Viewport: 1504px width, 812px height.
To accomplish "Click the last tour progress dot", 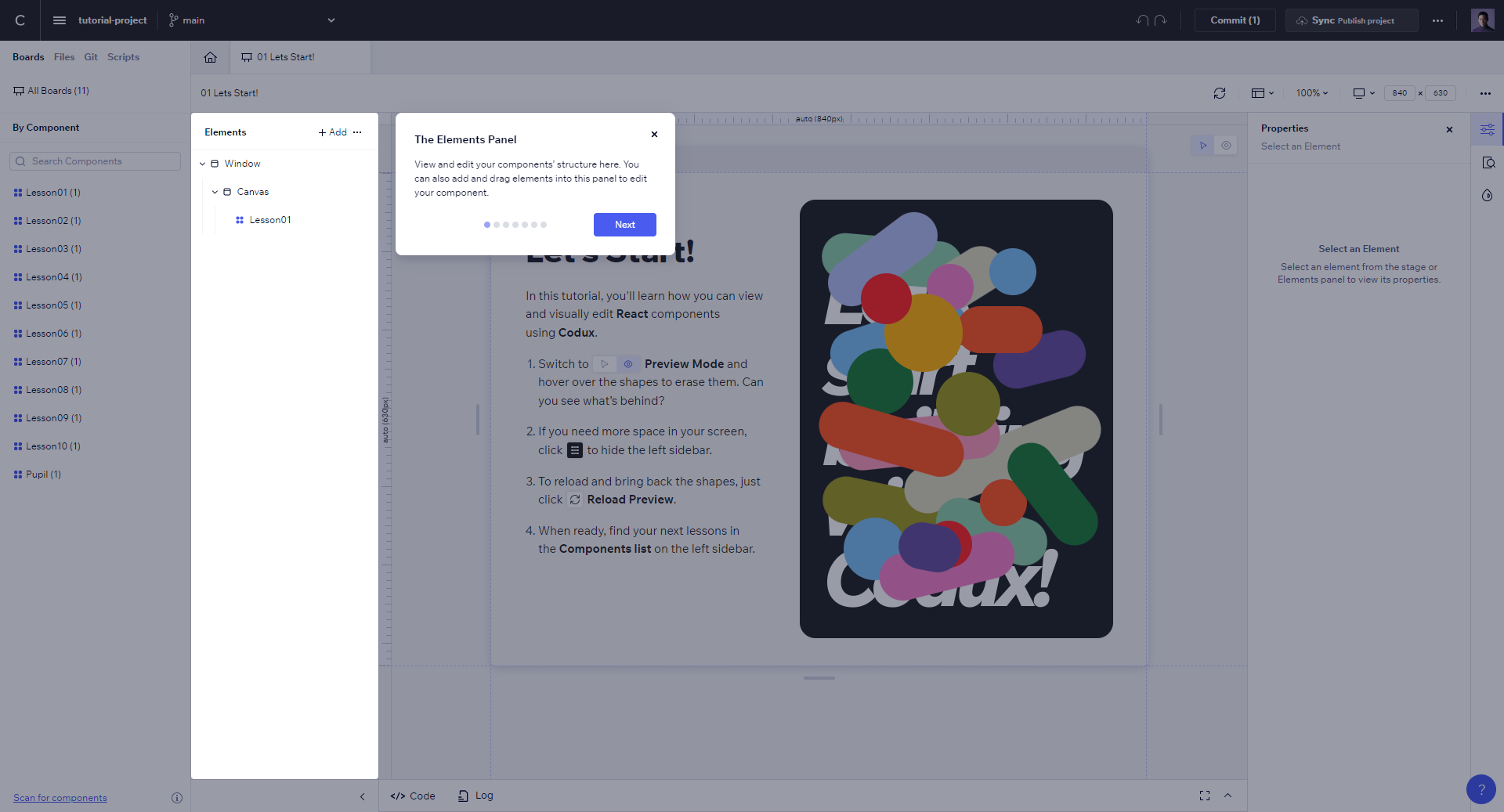I will pyautogui.click(x=544, y=225).
